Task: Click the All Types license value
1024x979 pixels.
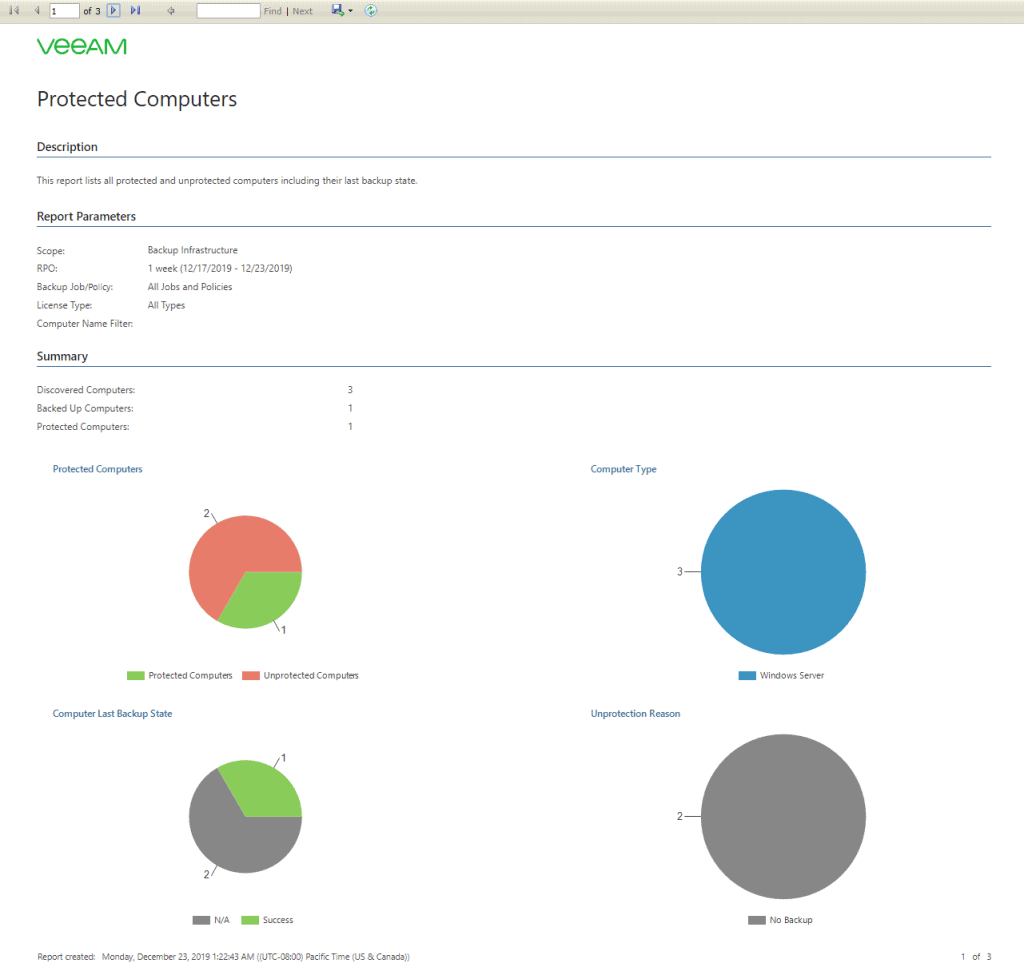Action: (x=167, y=305)
